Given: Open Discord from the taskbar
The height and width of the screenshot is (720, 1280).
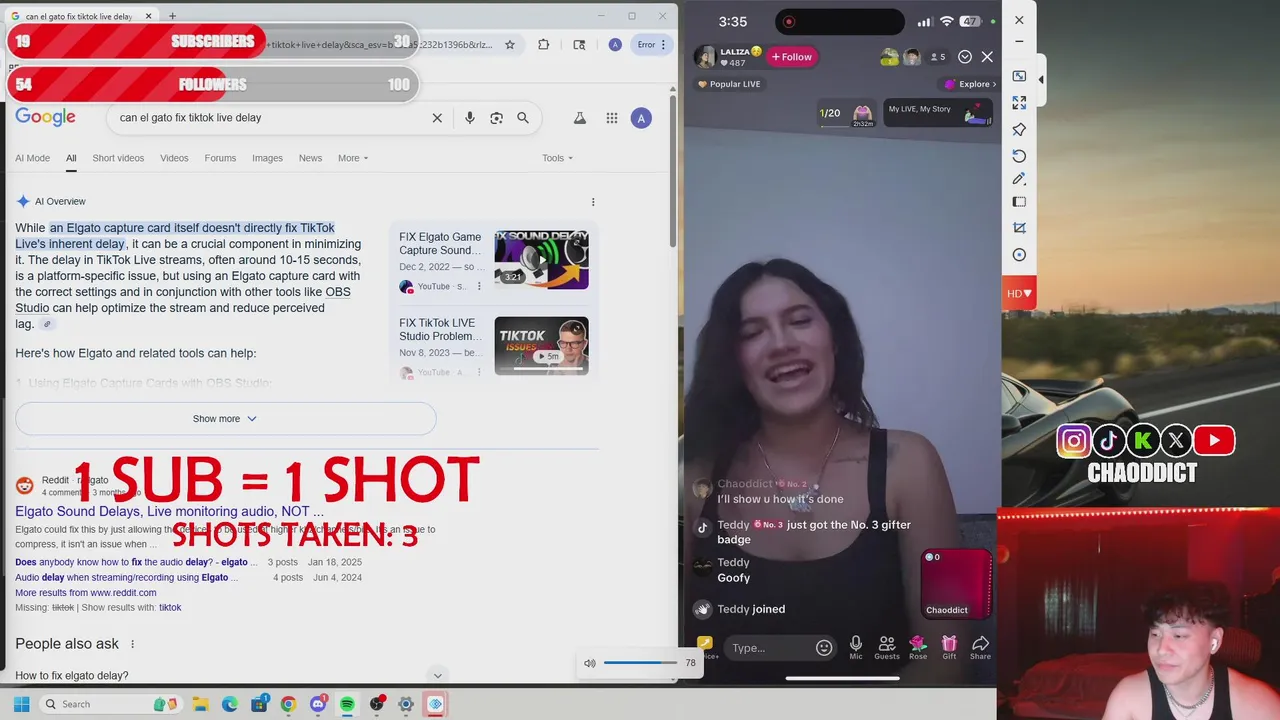Looking at the screenshot, I should tap(318, 704).
